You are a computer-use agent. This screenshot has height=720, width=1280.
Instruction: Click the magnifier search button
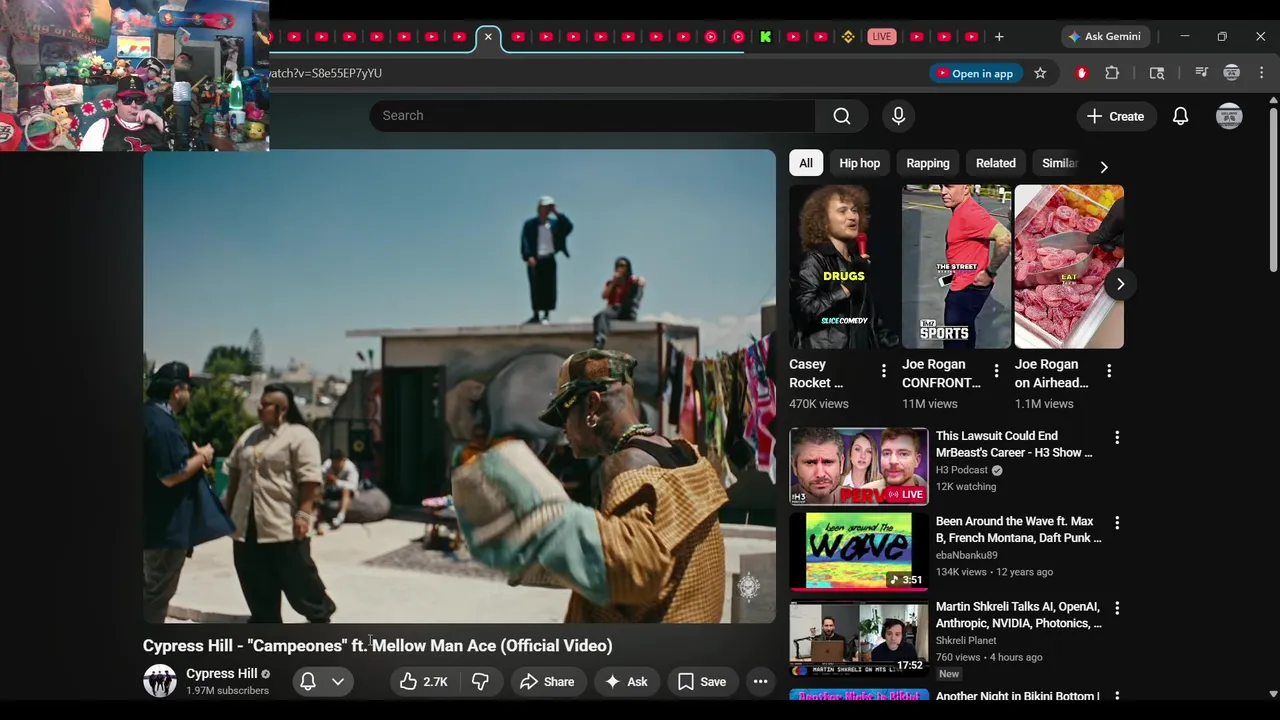click(842, 116)
